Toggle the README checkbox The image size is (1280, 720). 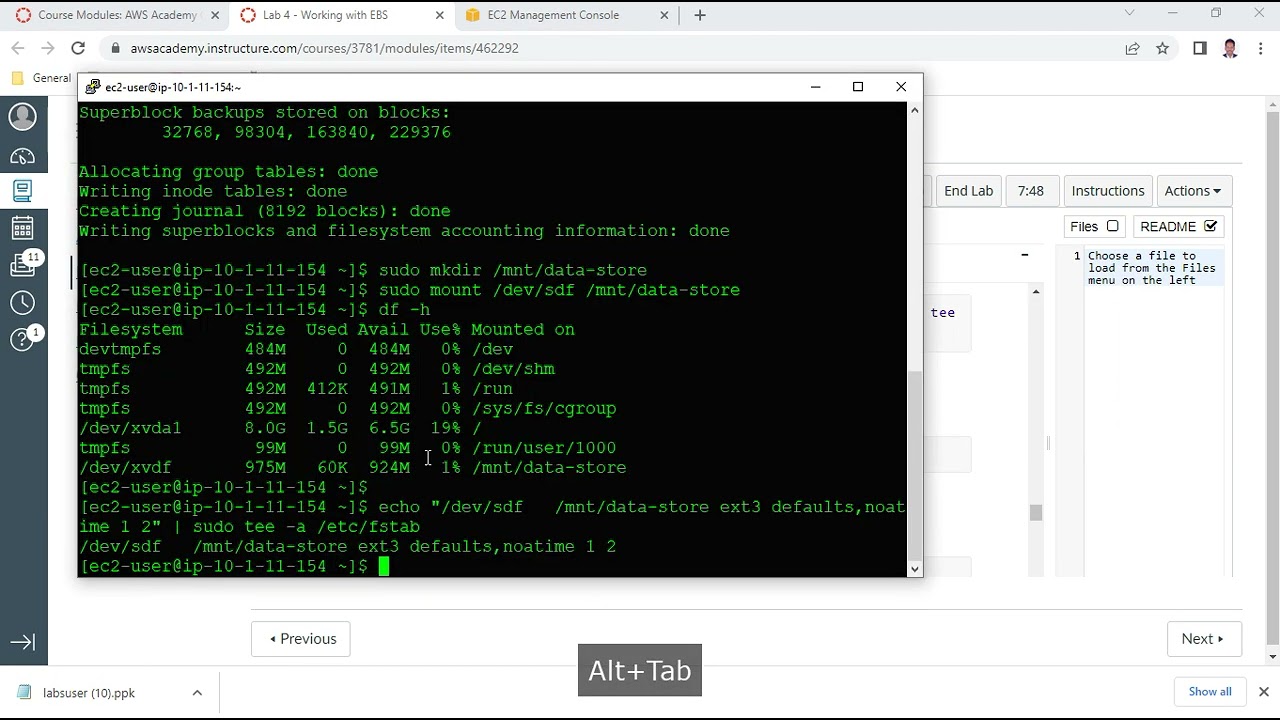click(1211, 226)
